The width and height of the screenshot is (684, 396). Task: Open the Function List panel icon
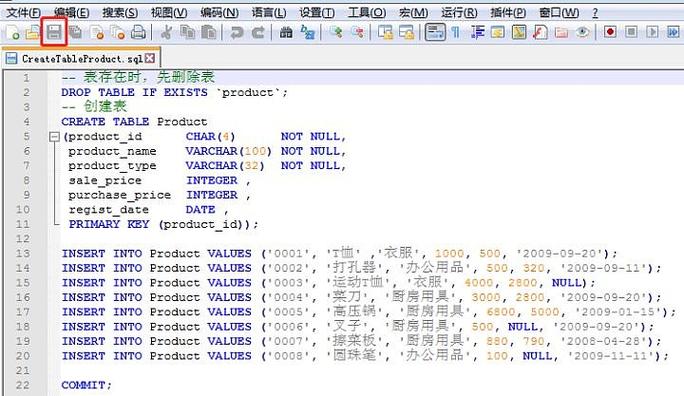[540, 32]
